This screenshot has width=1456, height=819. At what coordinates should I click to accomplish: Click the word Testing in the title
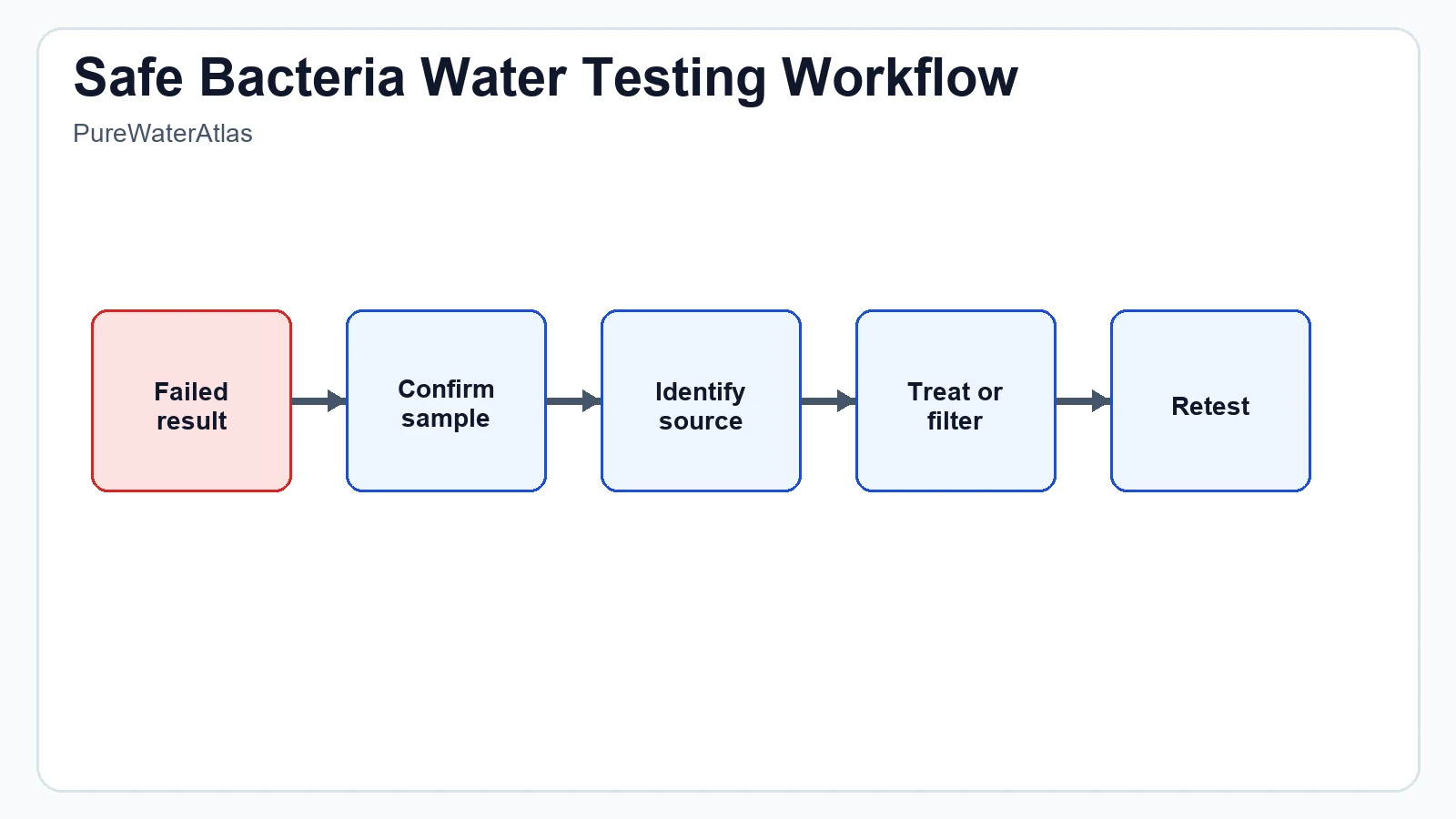point(674,77)
